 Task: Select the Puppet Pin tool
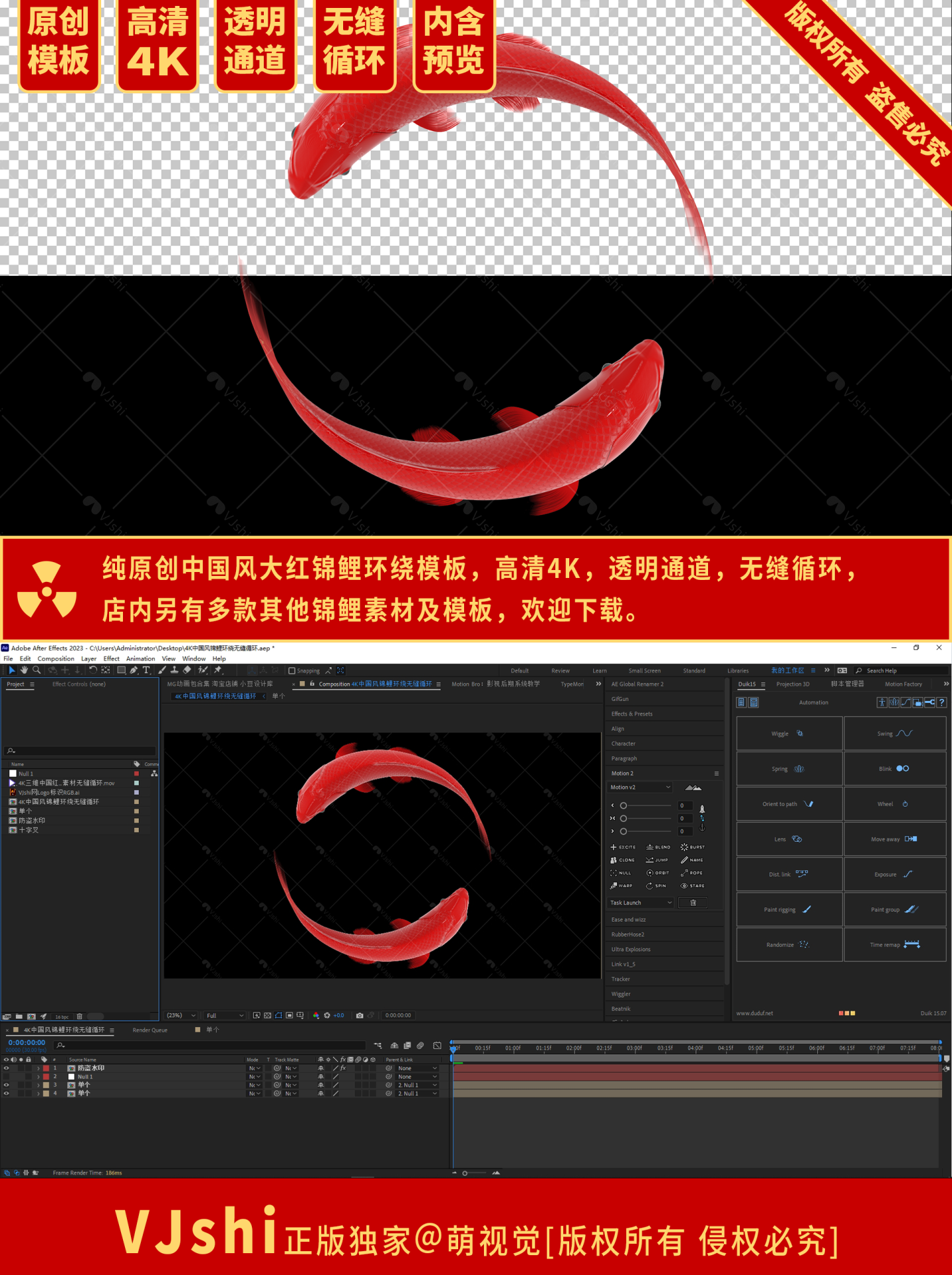(218, 670)
